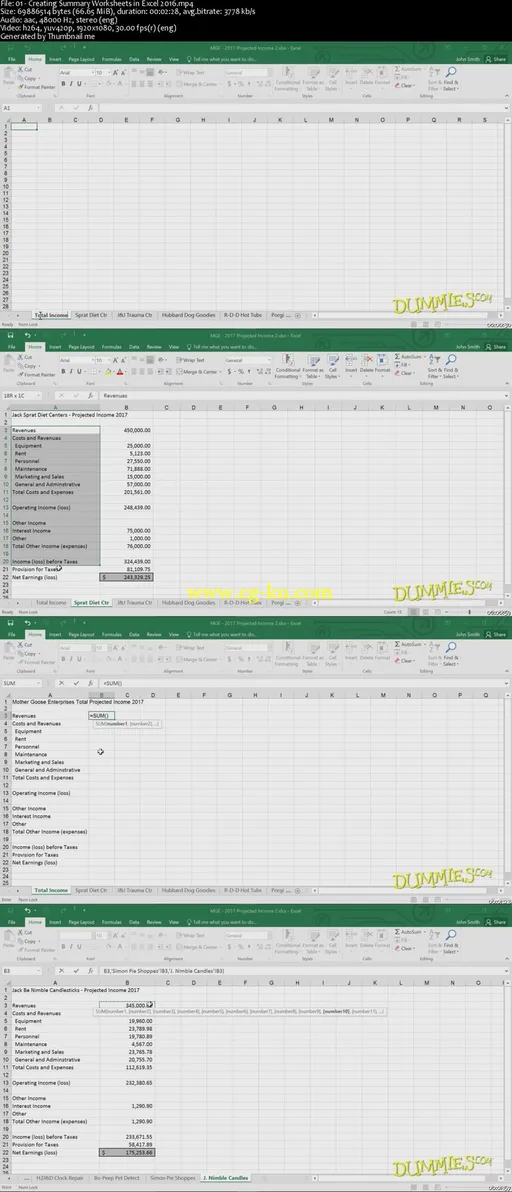Viewport: 512px width, 1192px height.
Task: Click the cell containing 450,000.00
Action: [x=125, y=430]
